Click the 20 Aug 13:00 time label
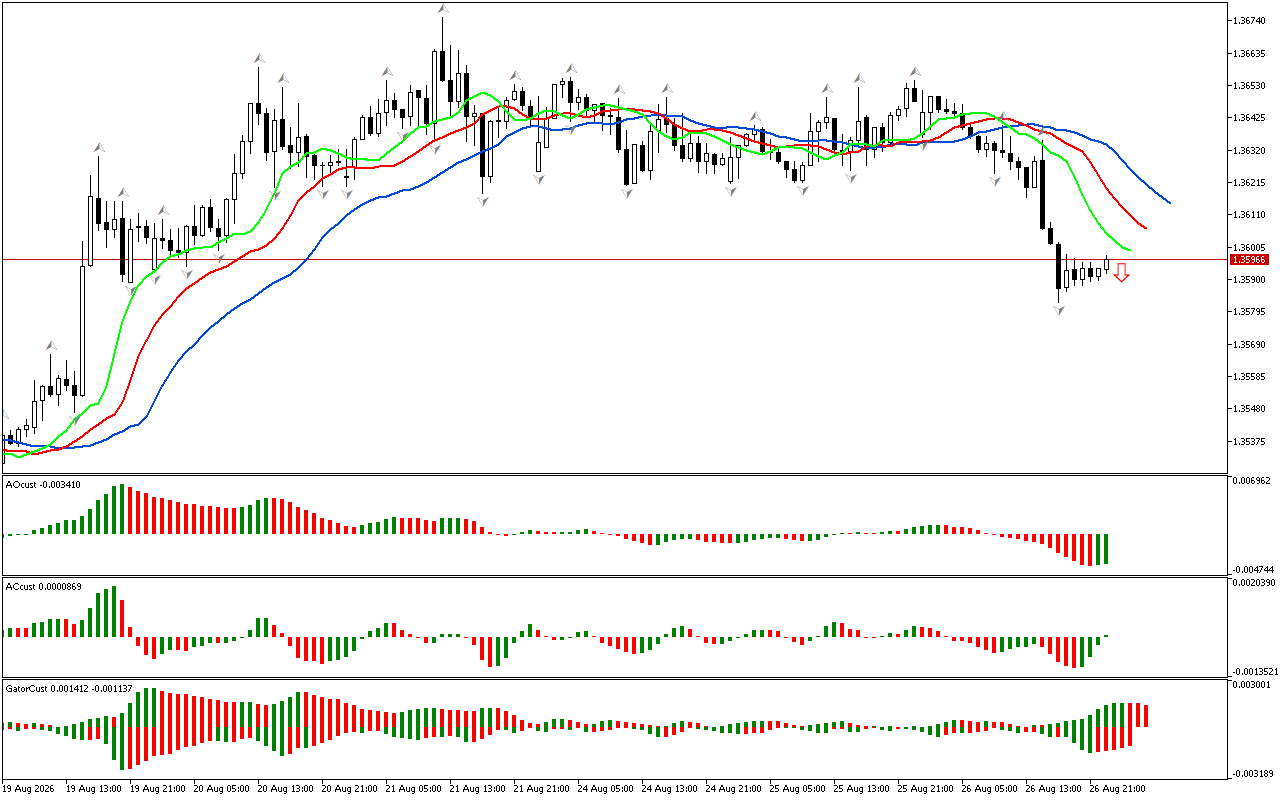This screenshot has height=800, width=1280. pos(286,789)
